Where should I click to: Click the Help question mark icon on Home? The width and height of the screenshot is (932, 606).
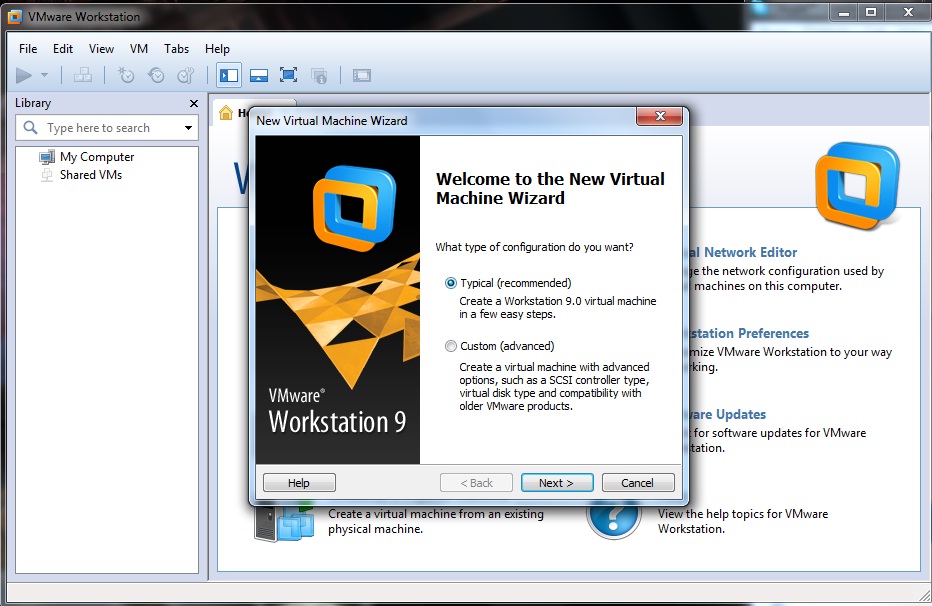(x=613, y=520)
